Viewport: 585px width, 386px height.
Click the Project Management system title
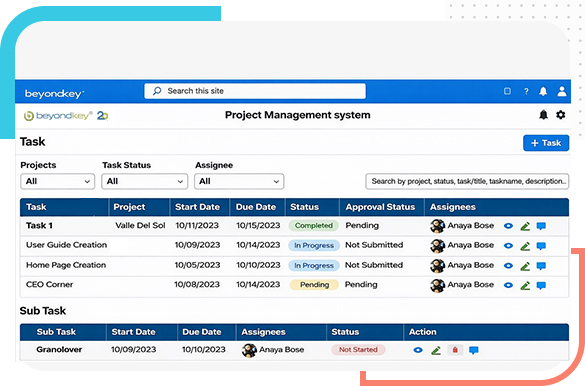(x=297, y=115)
